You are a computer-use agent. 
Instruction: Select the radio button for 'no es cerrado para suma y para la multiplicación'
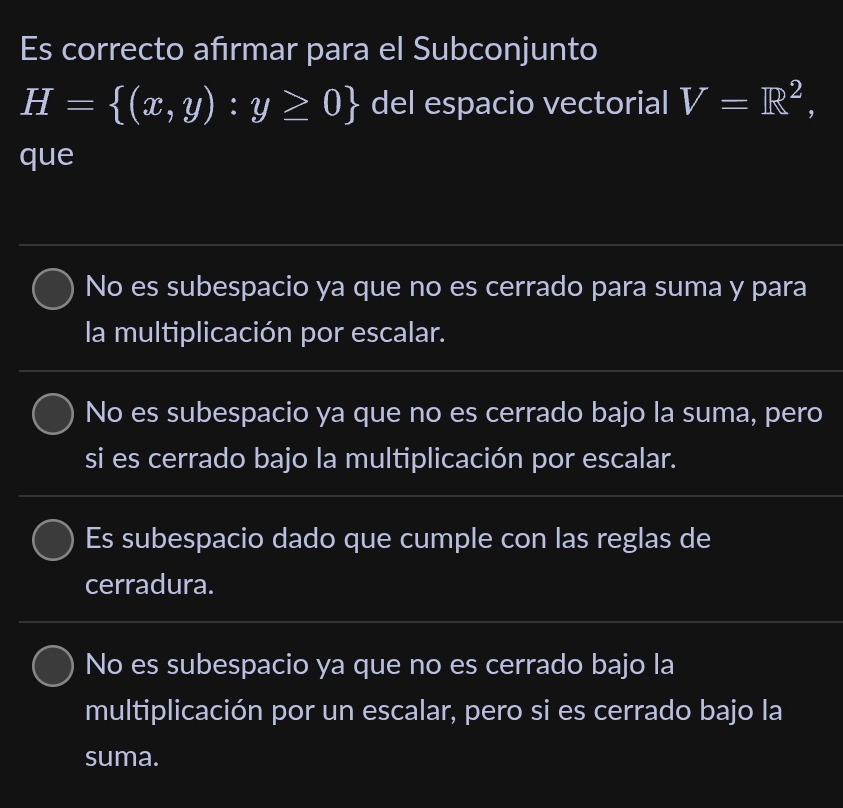(x=53, y=288)
